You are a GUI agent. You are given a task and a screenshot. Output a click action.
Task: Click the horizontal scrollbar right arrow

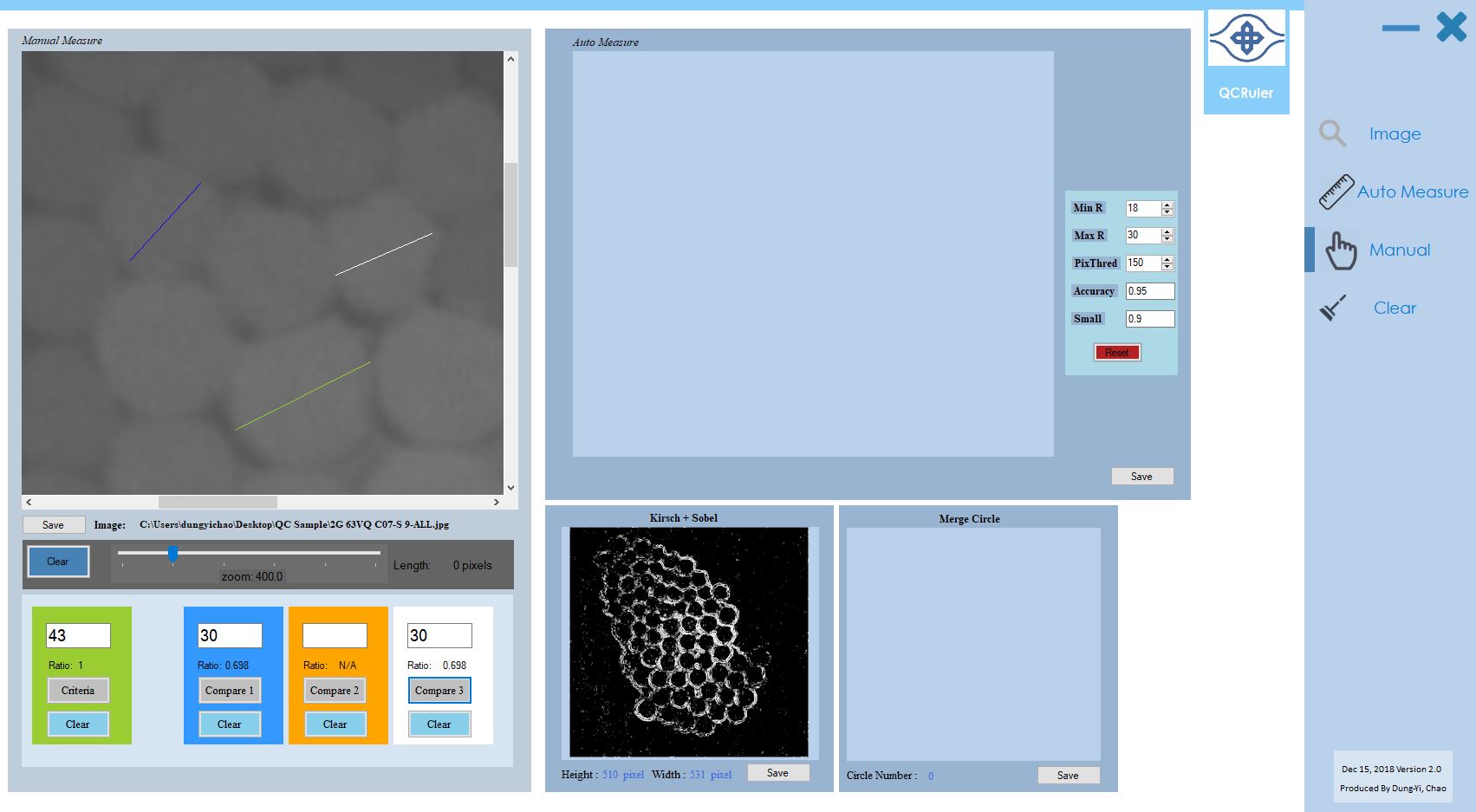tap(497, 502)
